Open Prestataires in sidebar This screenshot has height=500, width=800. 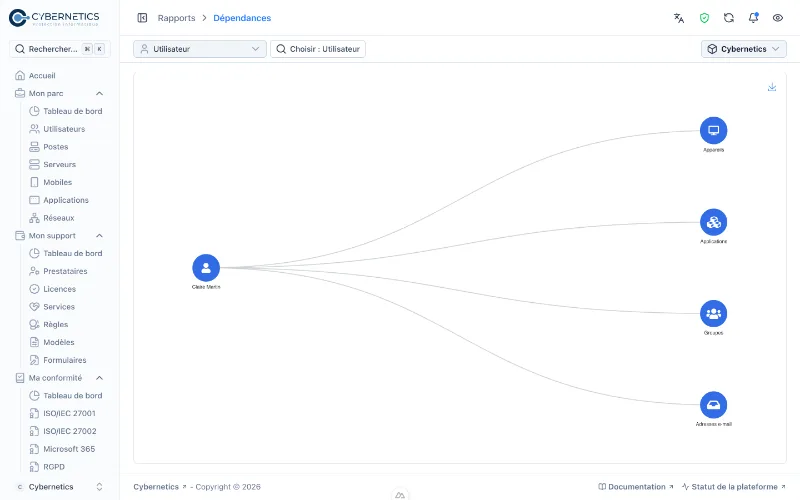click(65, 271)
